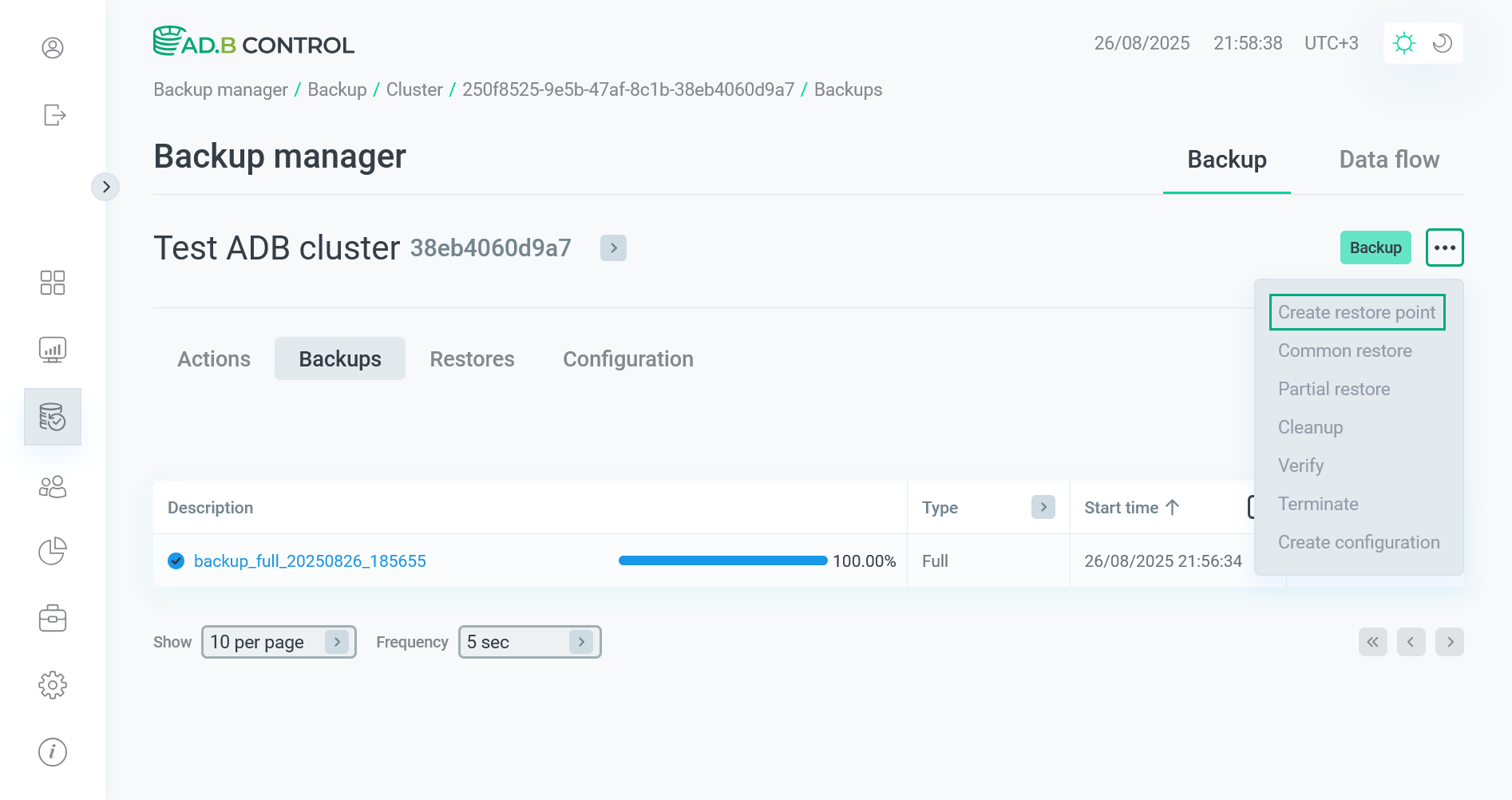Open the dashboard grid icon
The width and height of the screenshot is (1512, 800).
53,283
